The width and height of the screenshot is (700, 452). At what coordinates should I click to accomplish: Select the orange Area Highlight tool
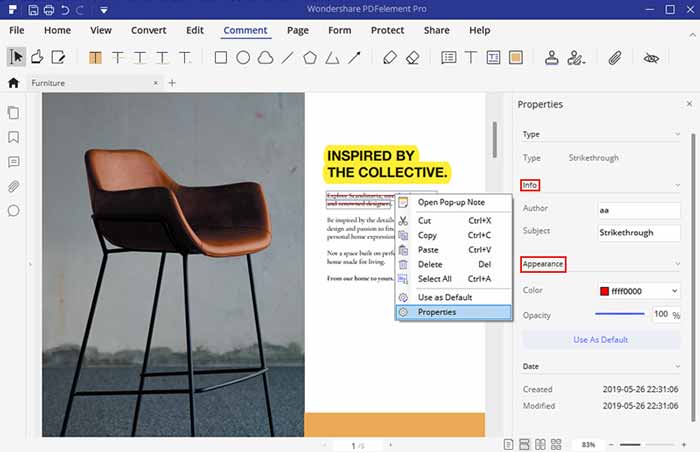tap(516, 58)
